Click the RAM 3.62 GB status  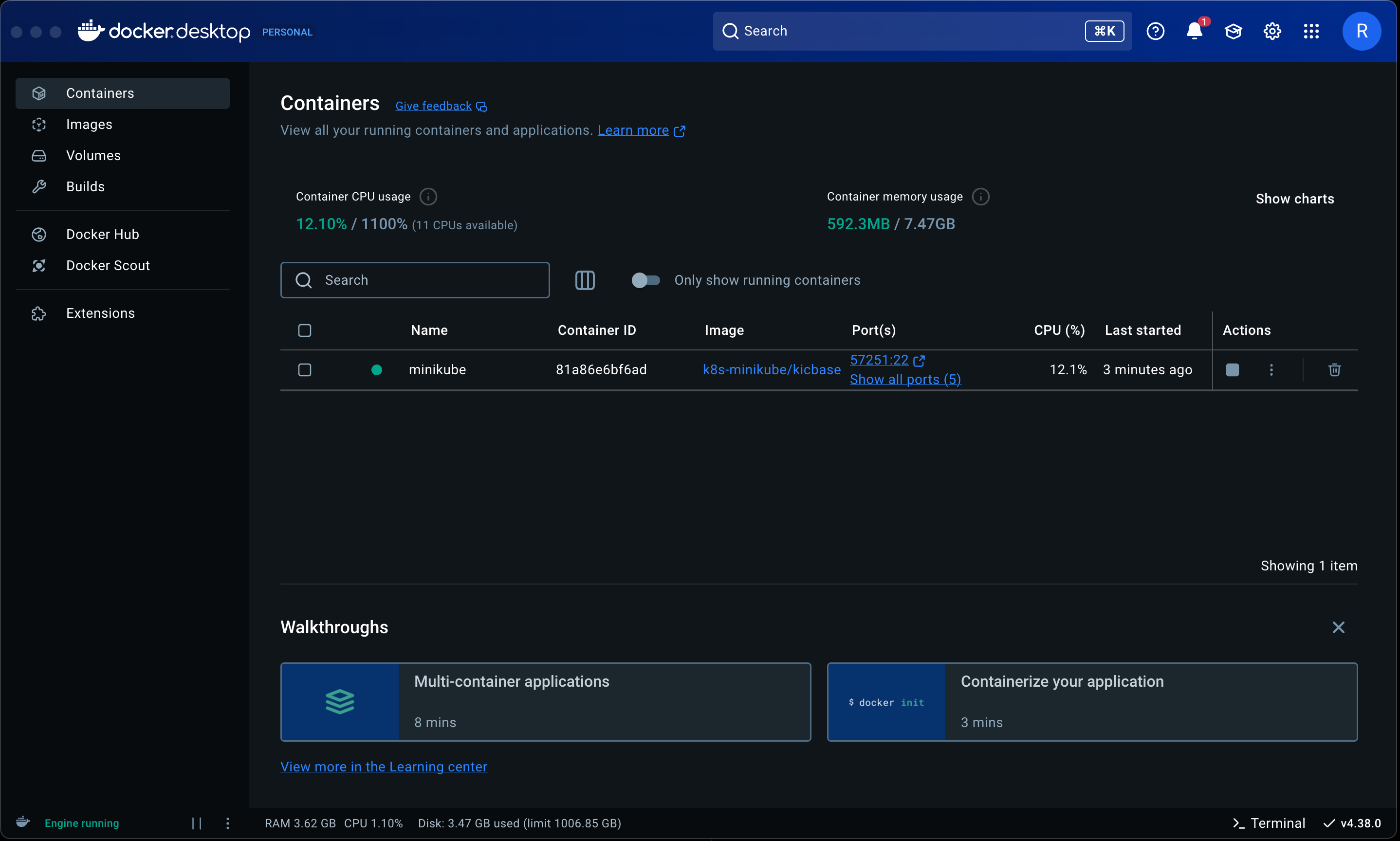point(300,823)
